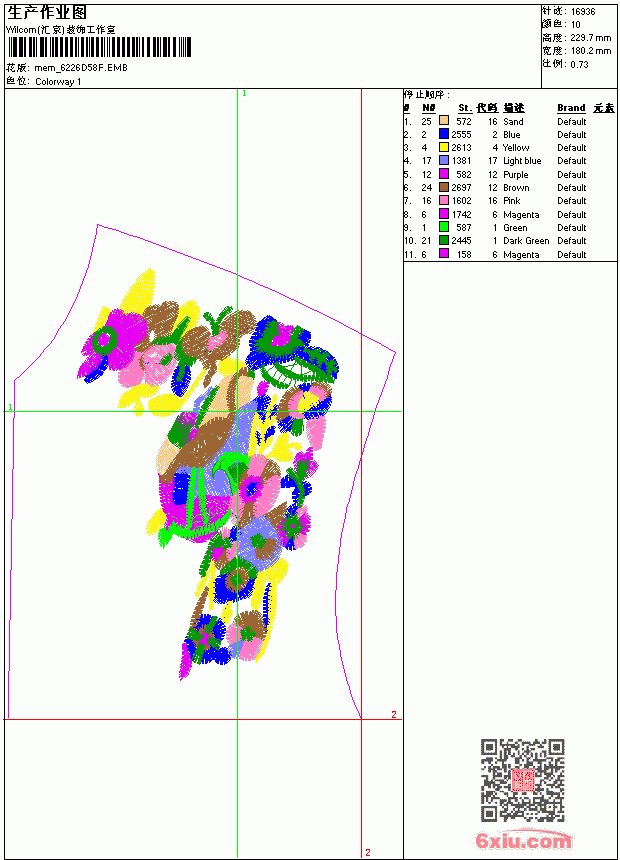Click the Pink color swatch in row 7
Screen dimensions: 620x860
444,200
